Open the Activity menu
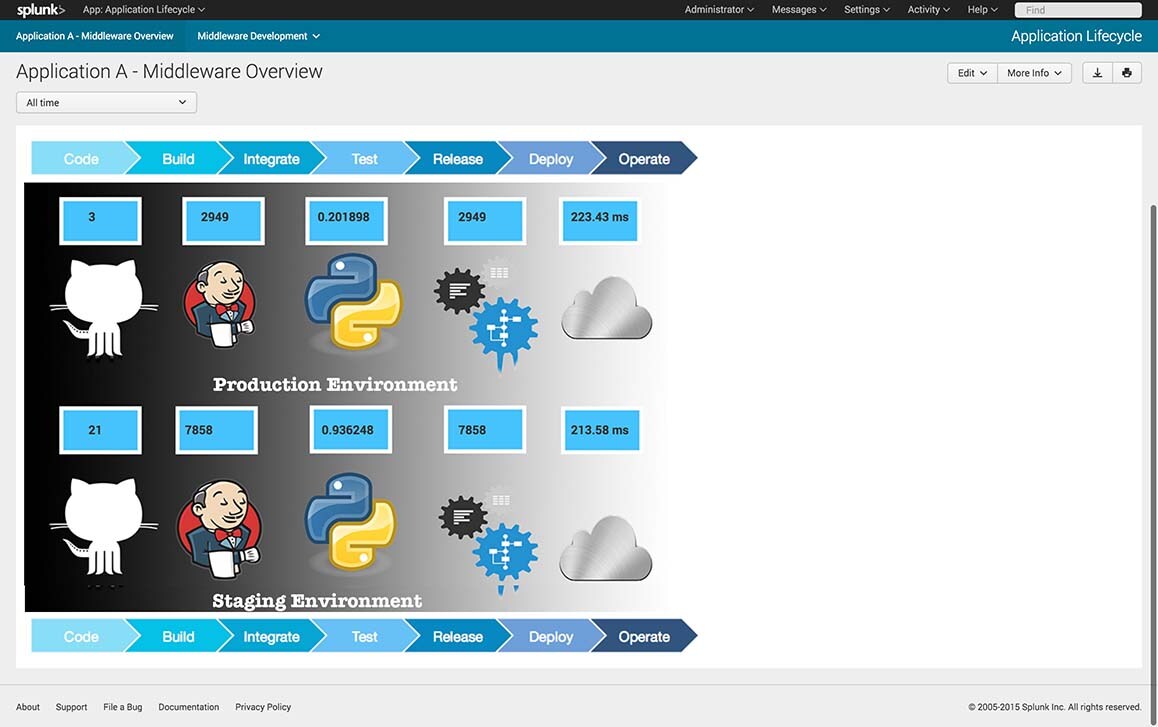 [929, 10]
